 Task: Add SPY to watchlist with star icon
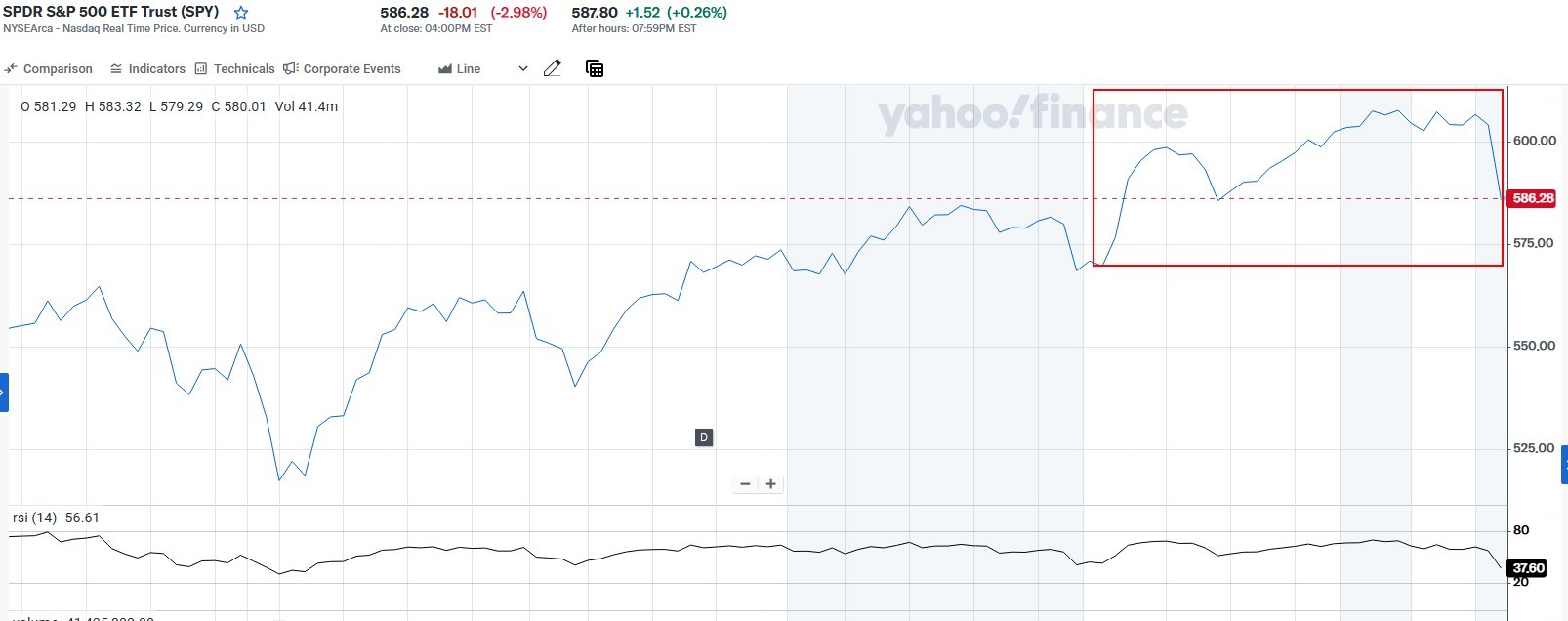[x=241, y=13]
